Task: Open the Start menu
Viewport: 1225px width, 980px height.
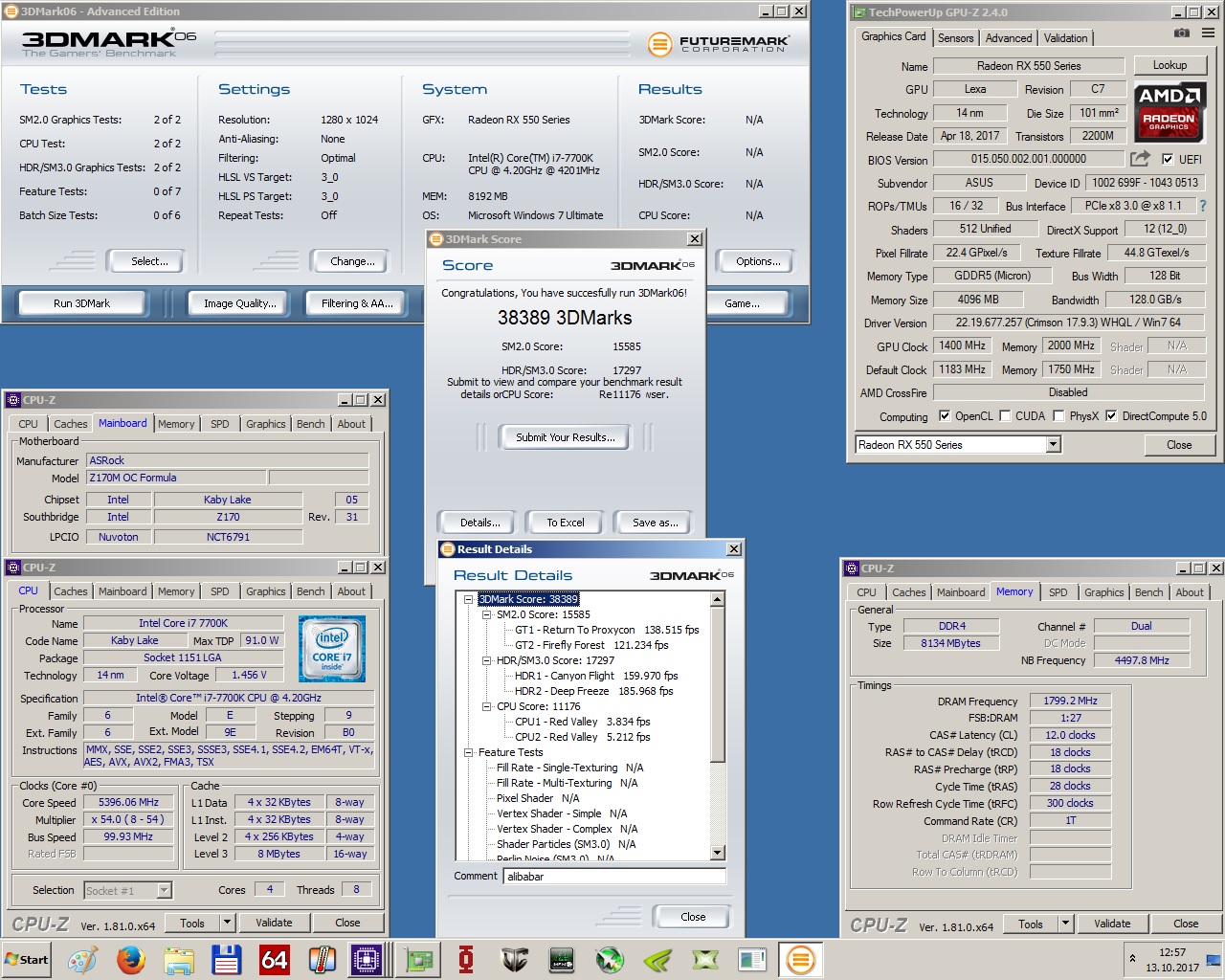Action: pyautogui.click(x=27, y=959)
